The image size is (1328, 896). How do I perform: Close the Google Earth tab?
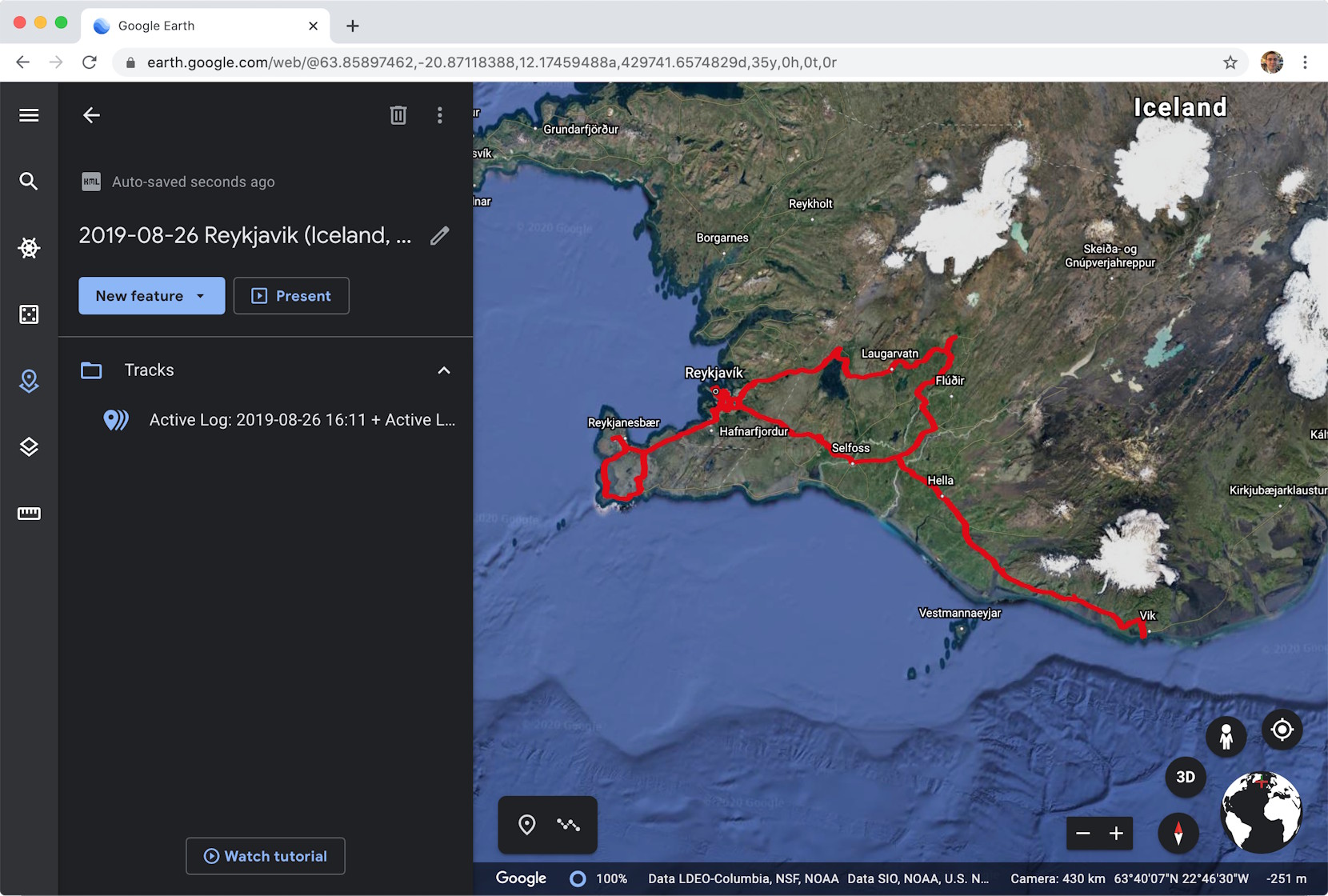pos(313,26)
